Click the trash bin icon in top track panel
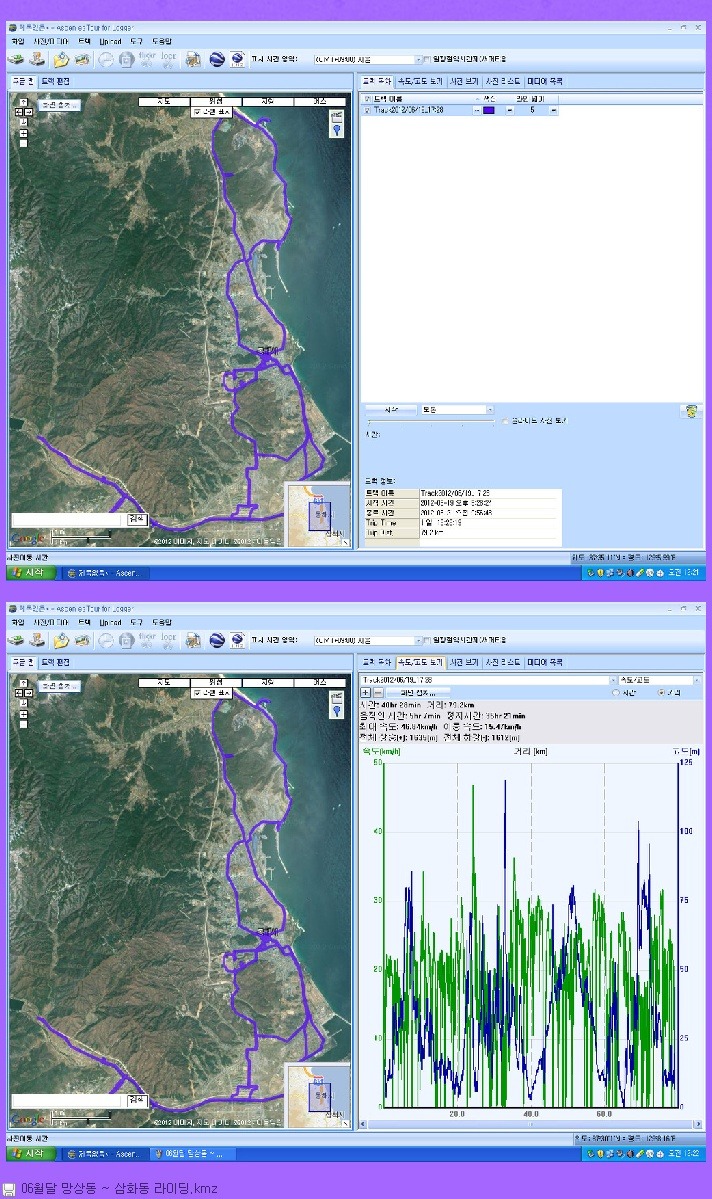Image resolution: width=712 pixels, height=1199 pixels. [x=690, y=410]
